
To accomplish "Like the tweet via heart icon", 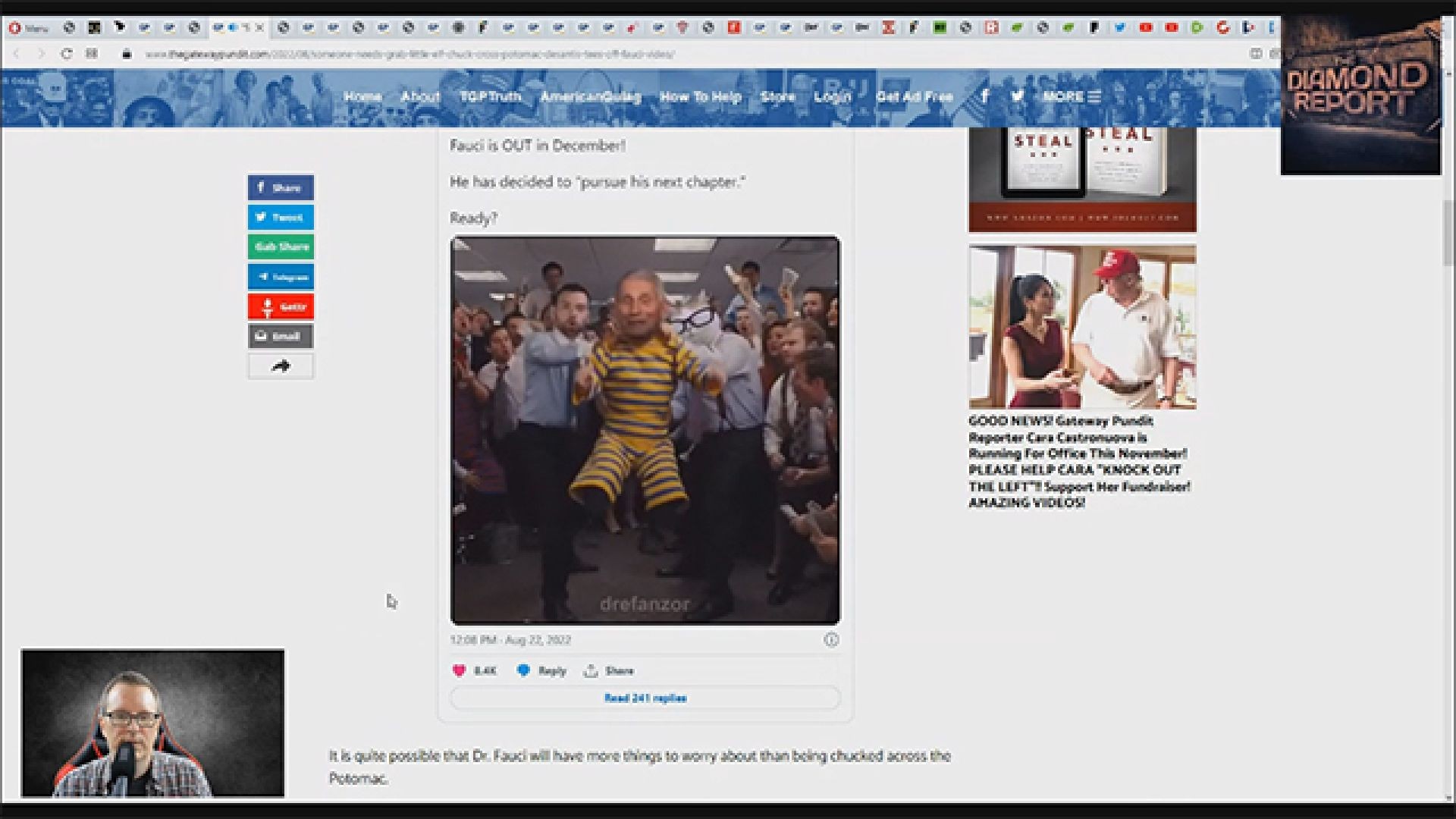I will [x=459, y=670].
